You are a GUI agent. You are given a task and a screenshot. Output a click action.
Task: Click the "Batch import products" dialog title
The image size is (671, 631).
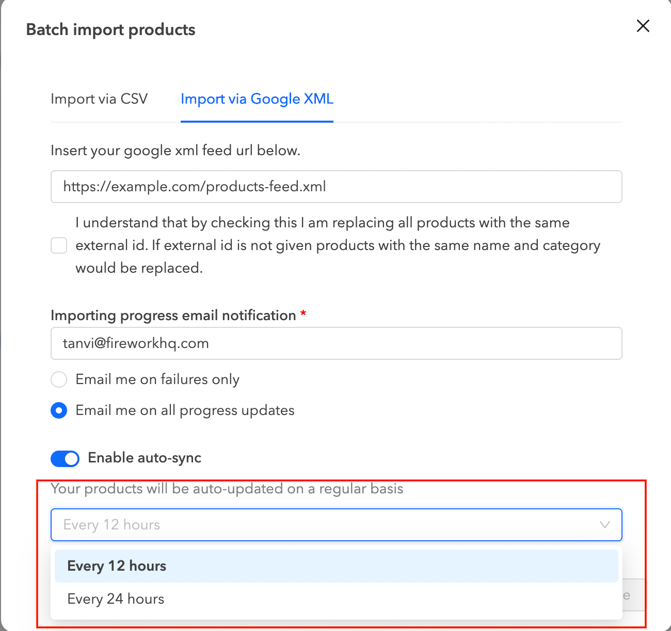click(x=110, y=30)
